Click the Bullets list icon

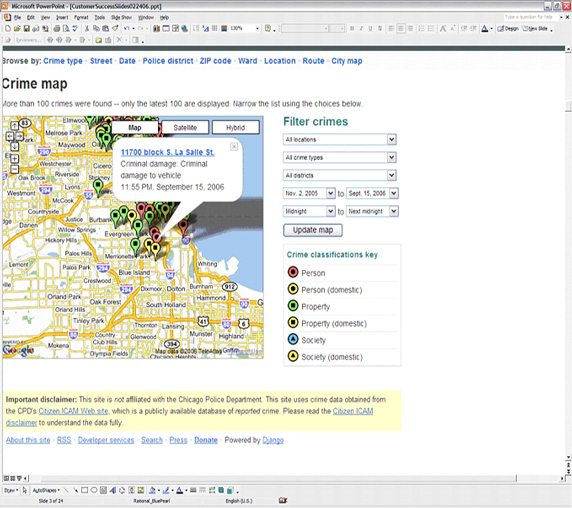(x=431, y=28)
